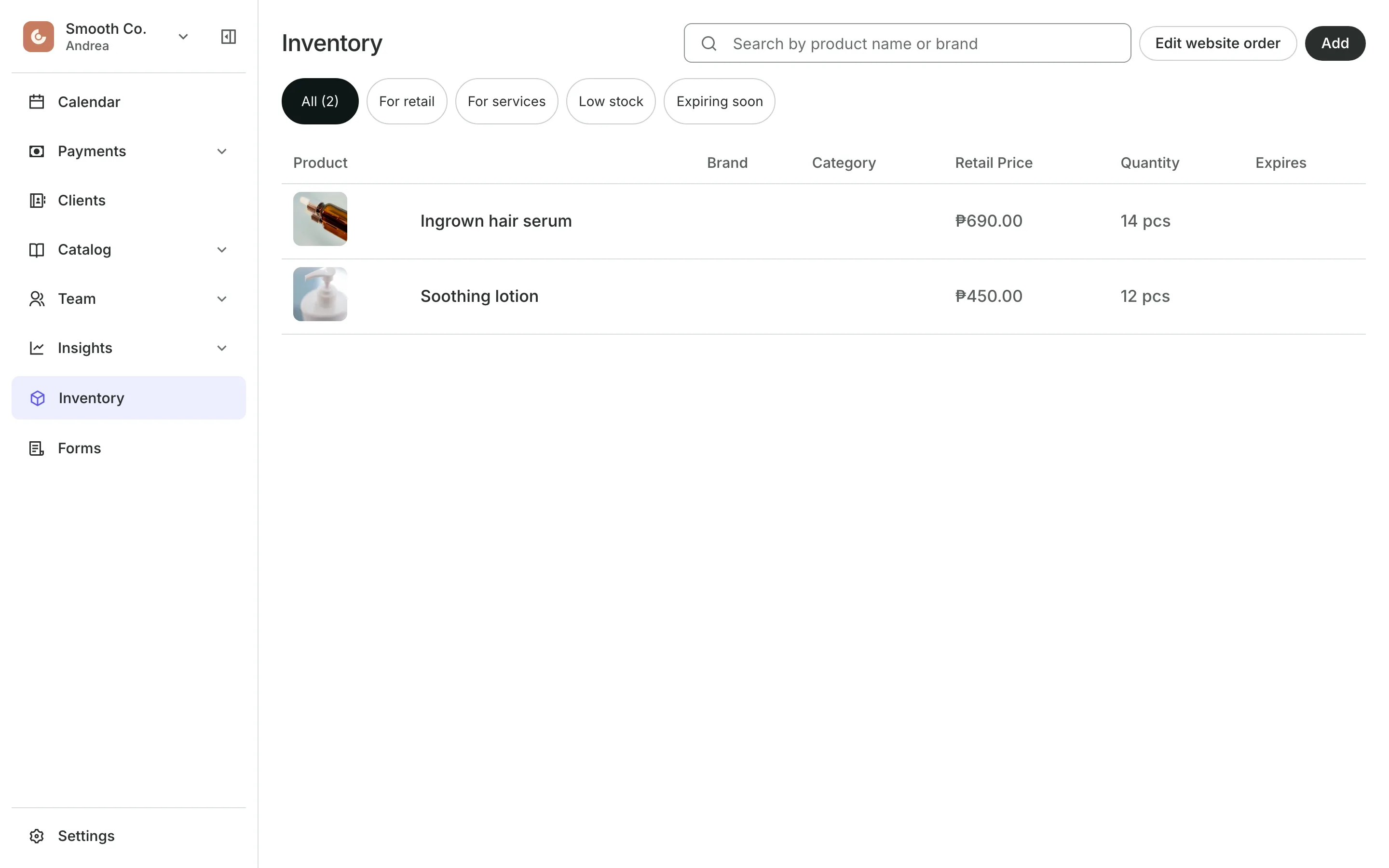Click the Inventory box icon
Image resolution: width=1389 pixels, height=868 pixels.
[37, 398]
